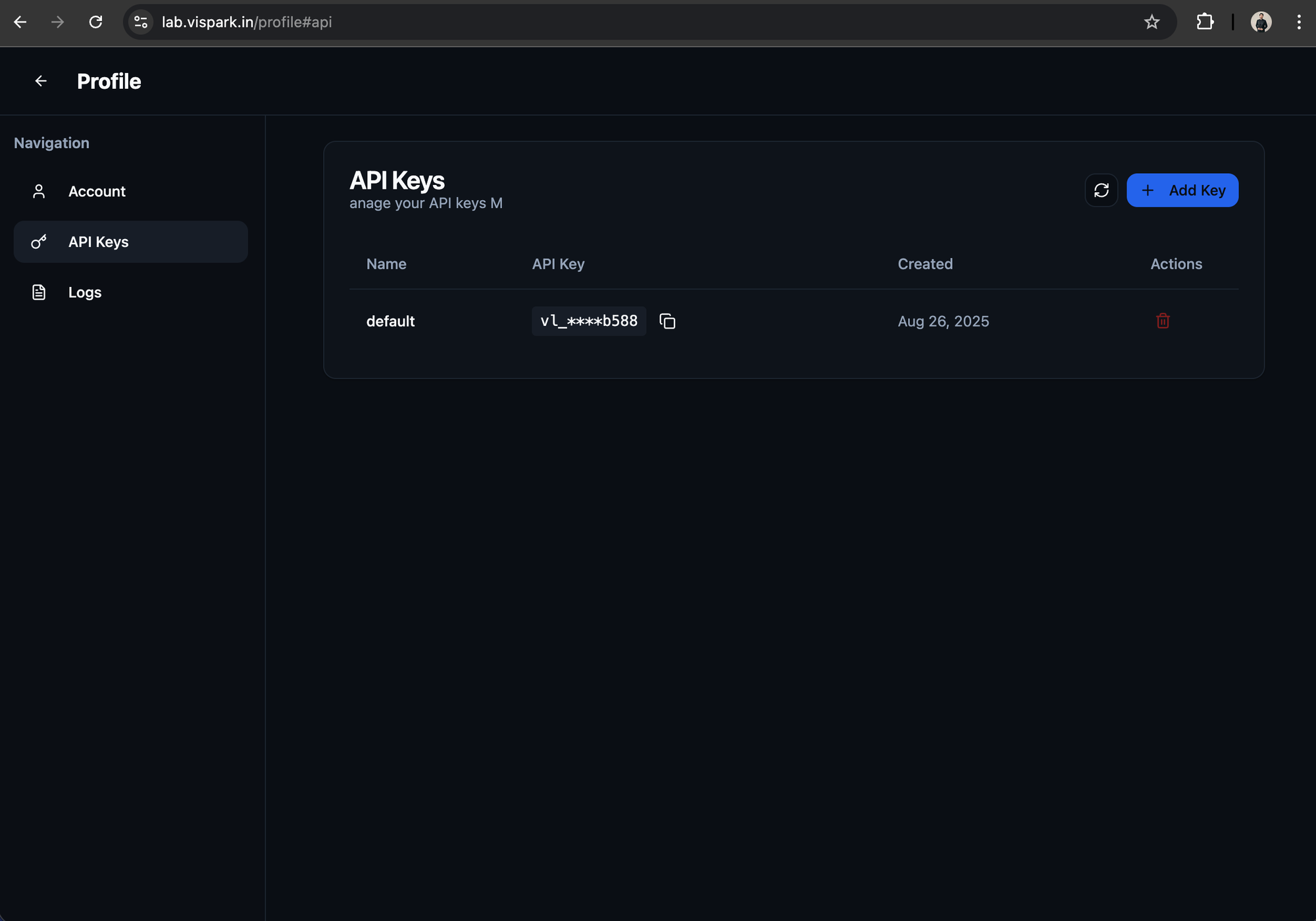Click the Add Key button
1316x921 pixels.
[1182, 190]
